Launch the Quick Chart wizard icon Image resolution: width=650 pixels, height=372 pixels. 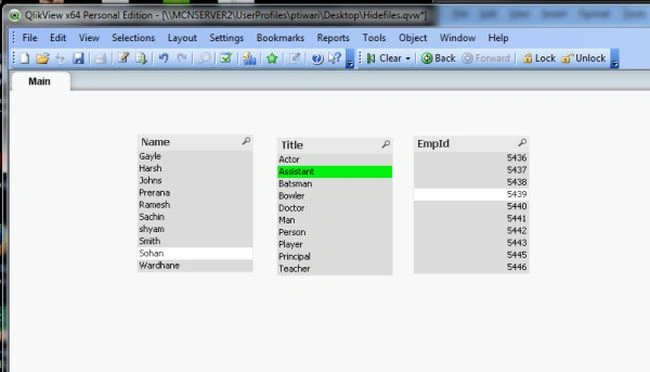pos(249,58)
